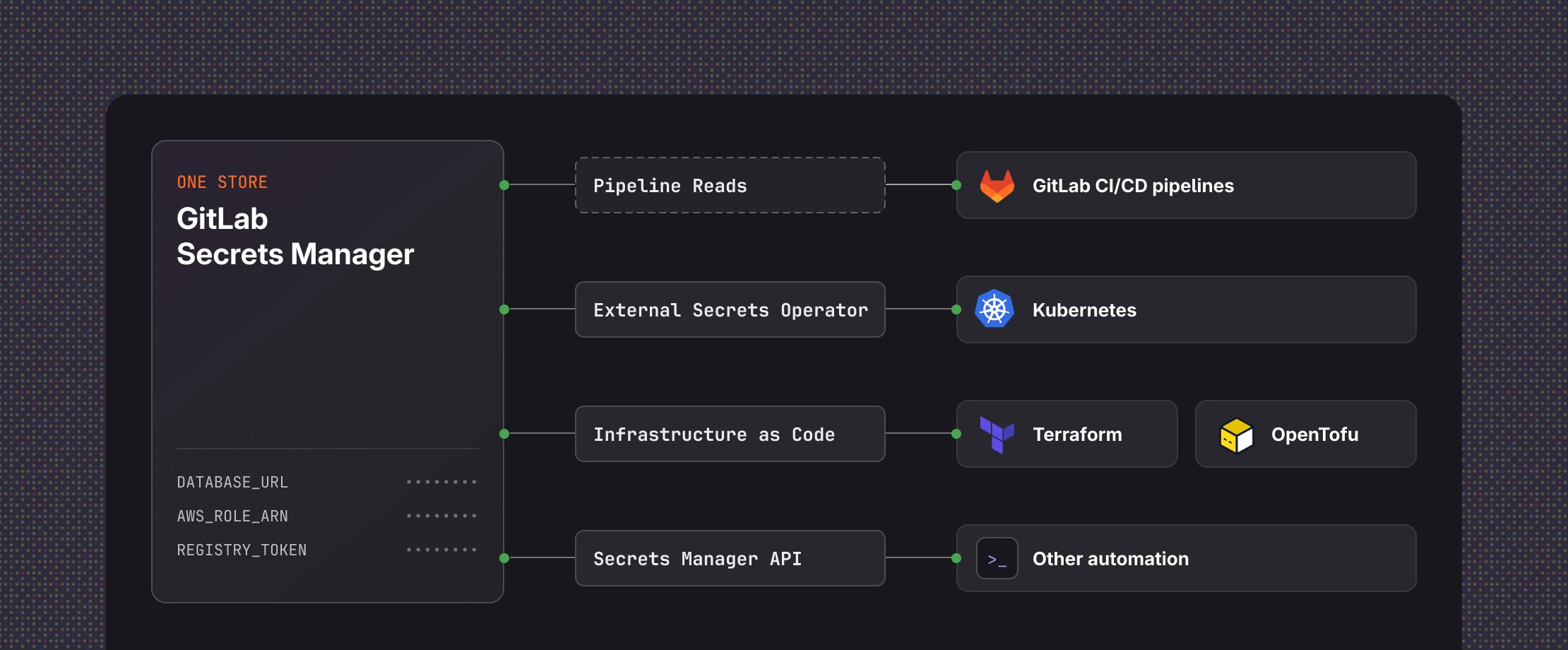Click the OpenTofu label
Viewport: 1568px width, 650px height.
click(1314, 435)
